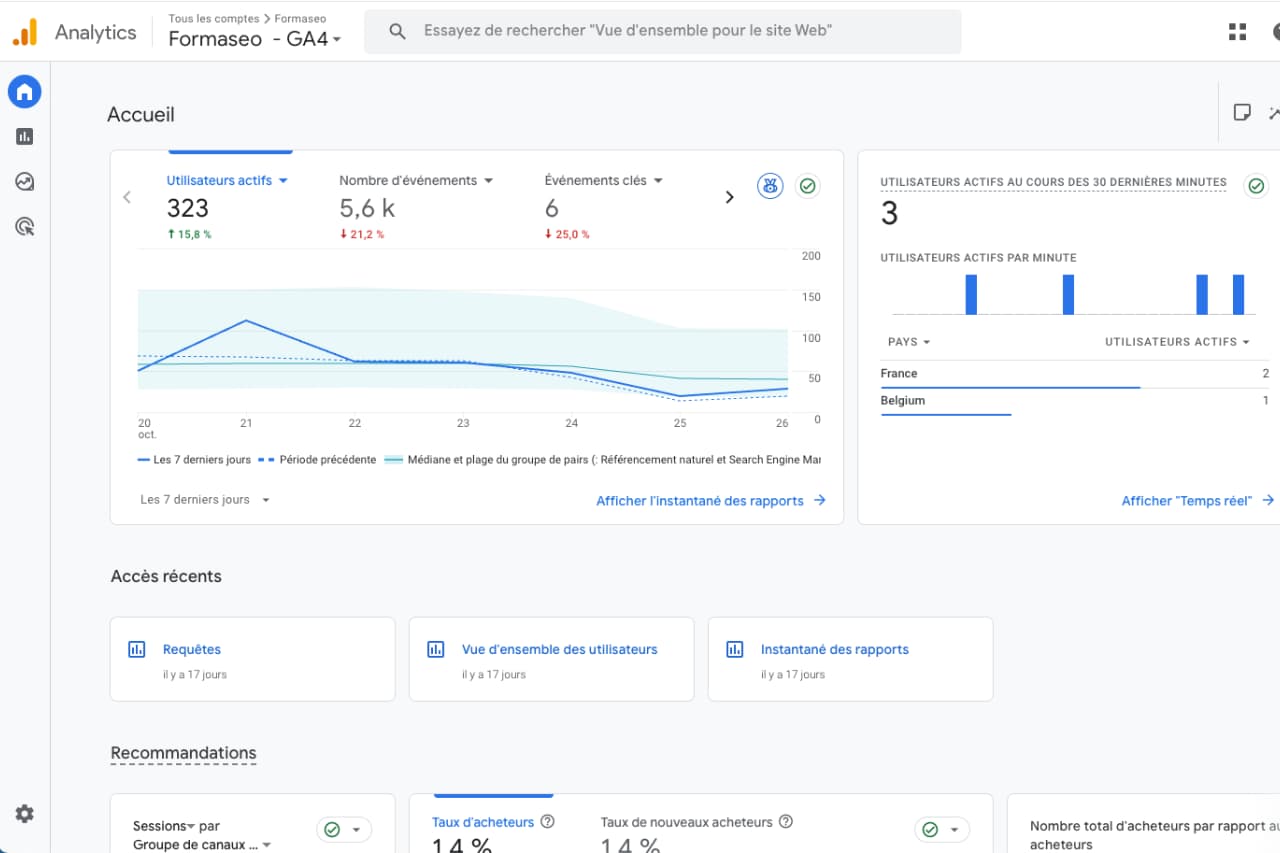1280x853 pixels.
Task: Open the Google apps grid icon
Action: (1237, 31)
